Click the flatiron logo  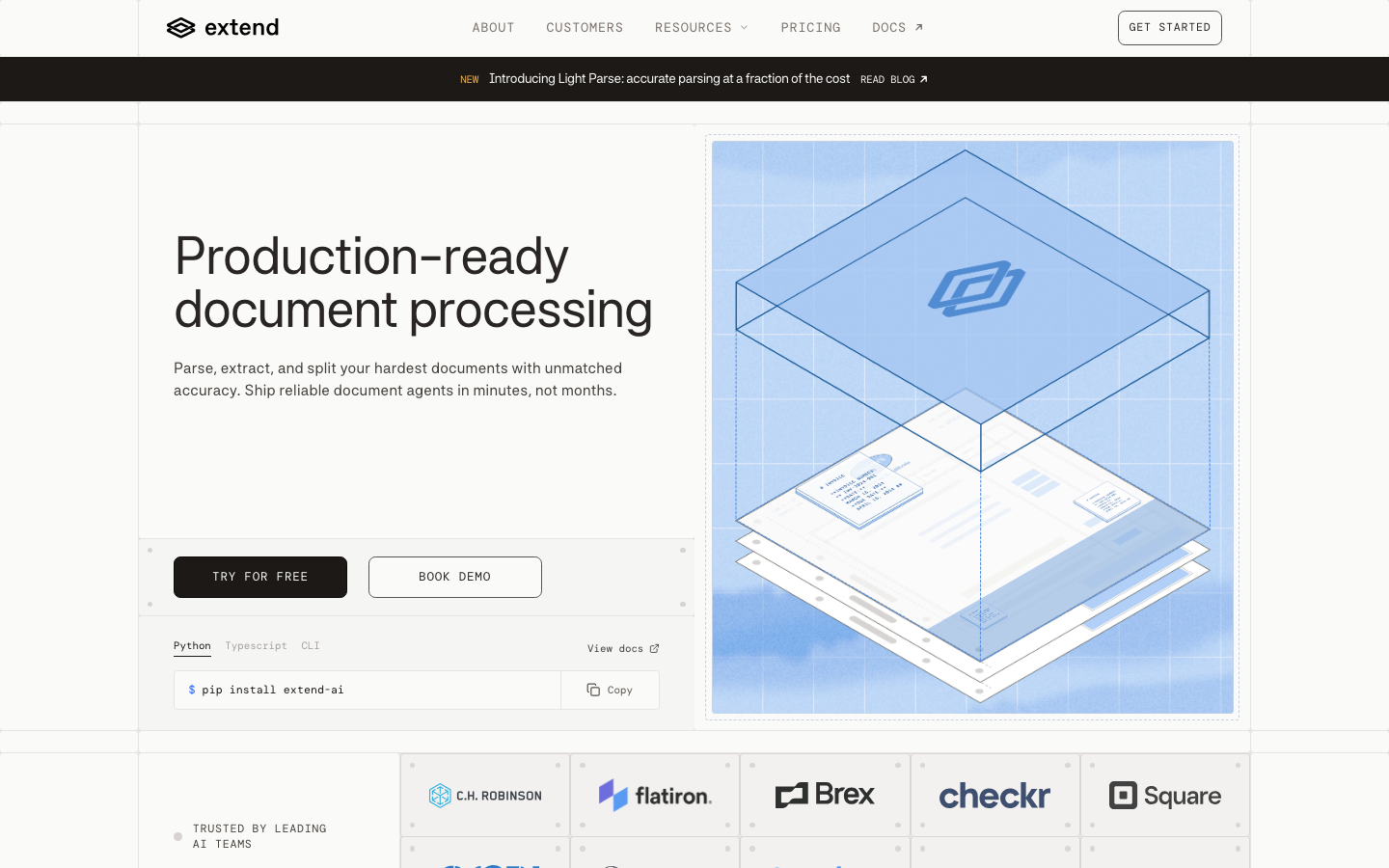pos(655,796)
